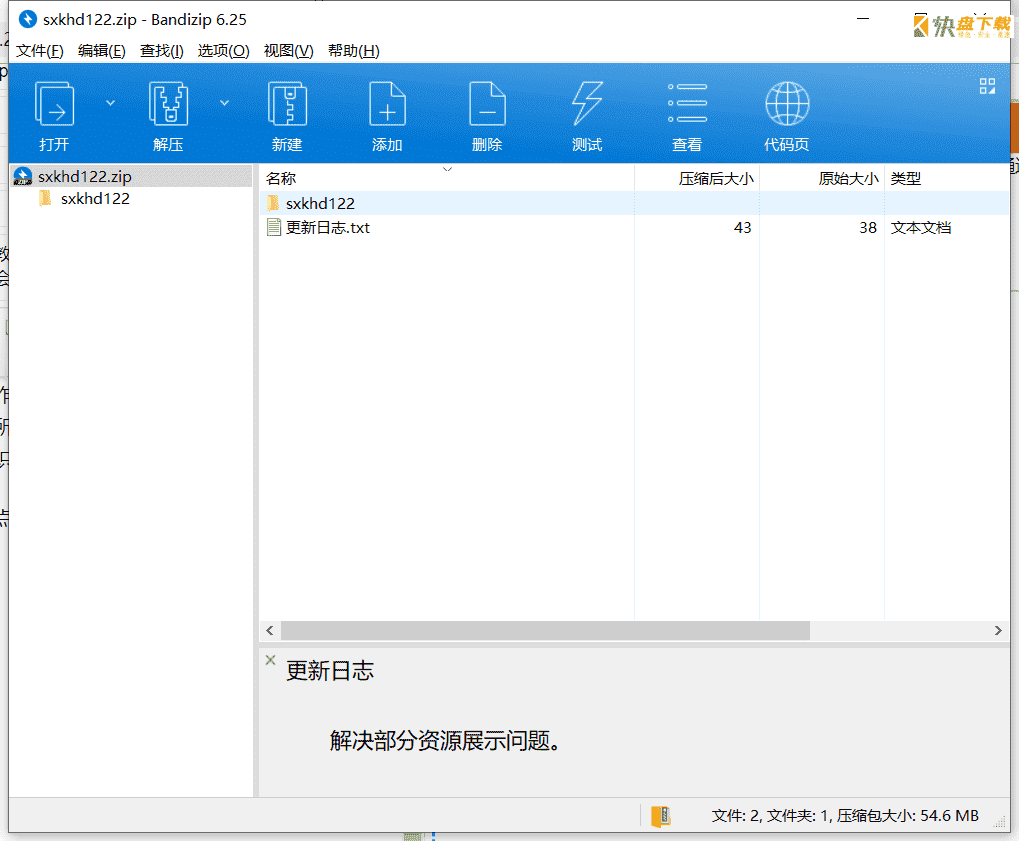Click the Test (测试) archive icon
This screenshot has height=841, width=1019.
click(587, 104)
